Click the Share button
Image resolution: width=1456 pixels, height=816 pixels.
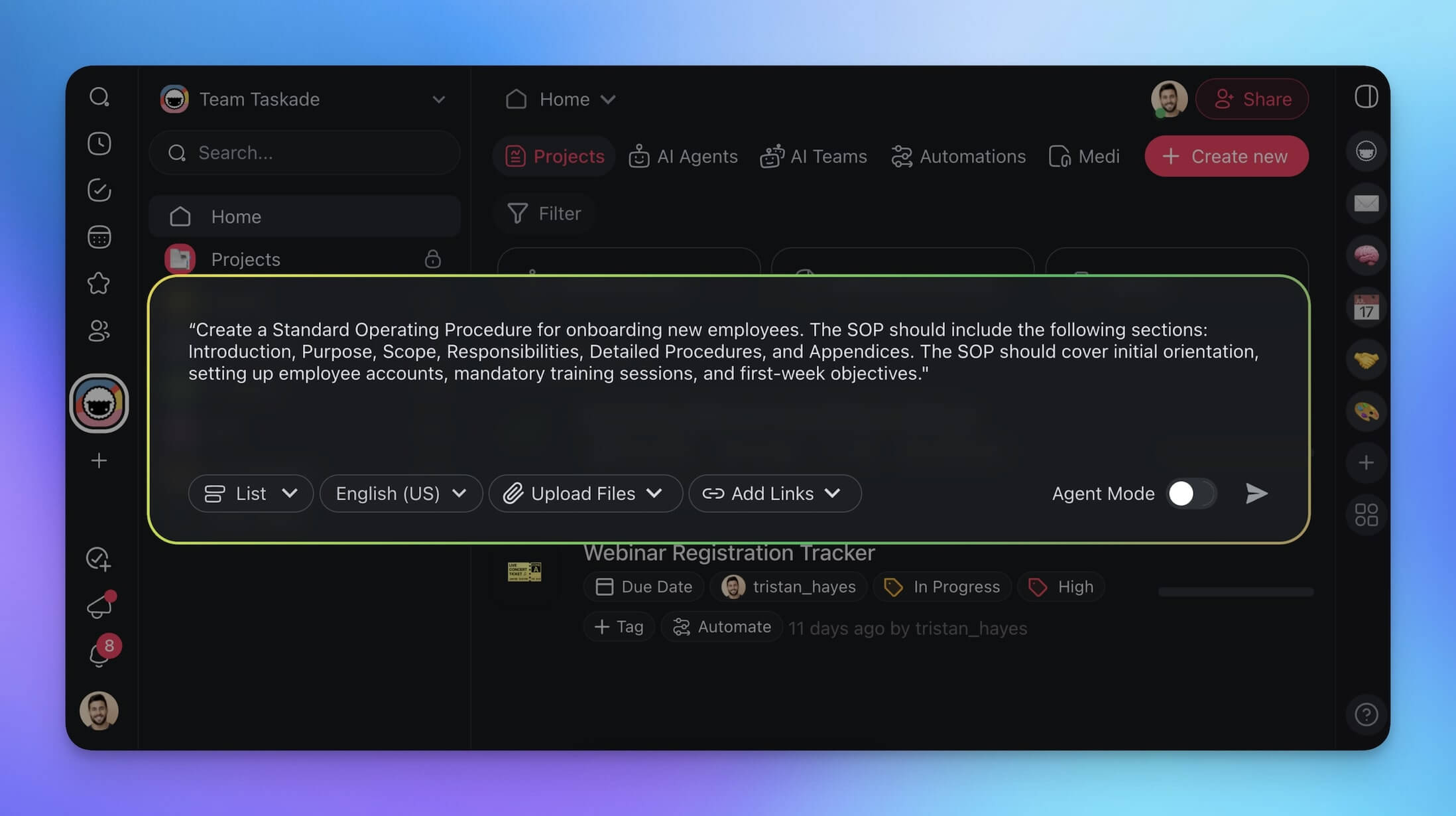pos(1252,100)
